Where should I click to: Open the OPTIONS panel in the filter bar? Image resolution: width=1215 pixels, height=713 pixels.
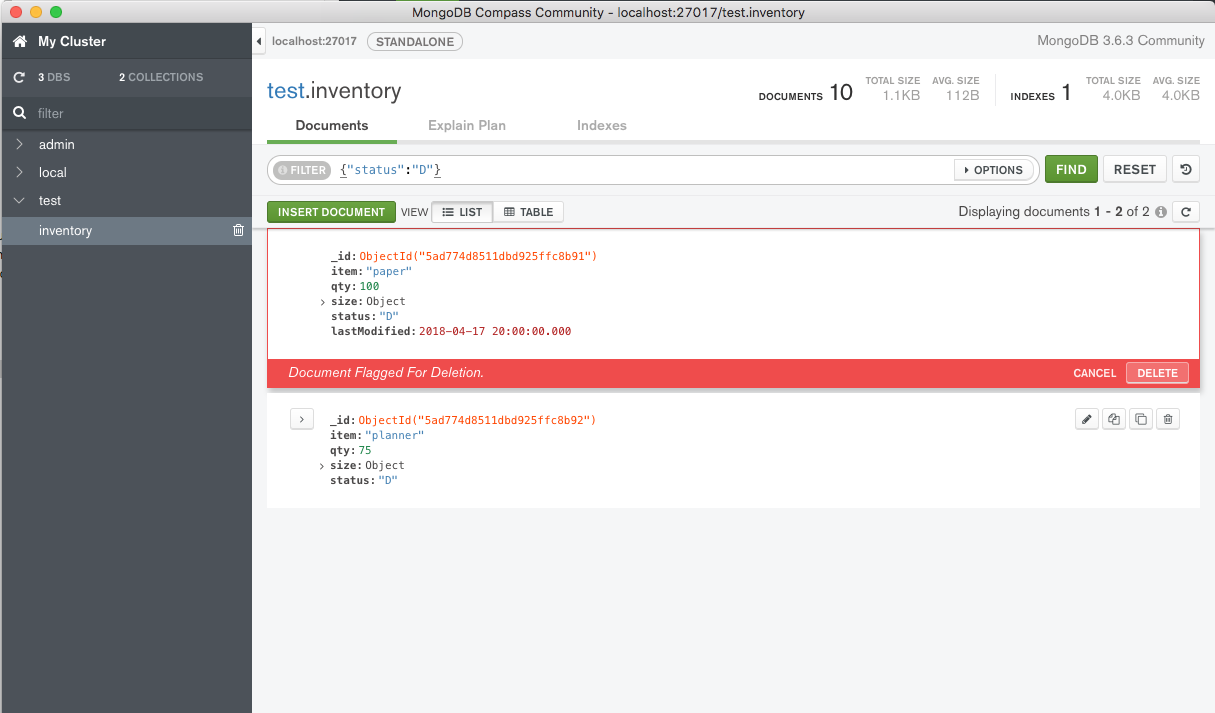pyautogui.click(x=994, y=169)
